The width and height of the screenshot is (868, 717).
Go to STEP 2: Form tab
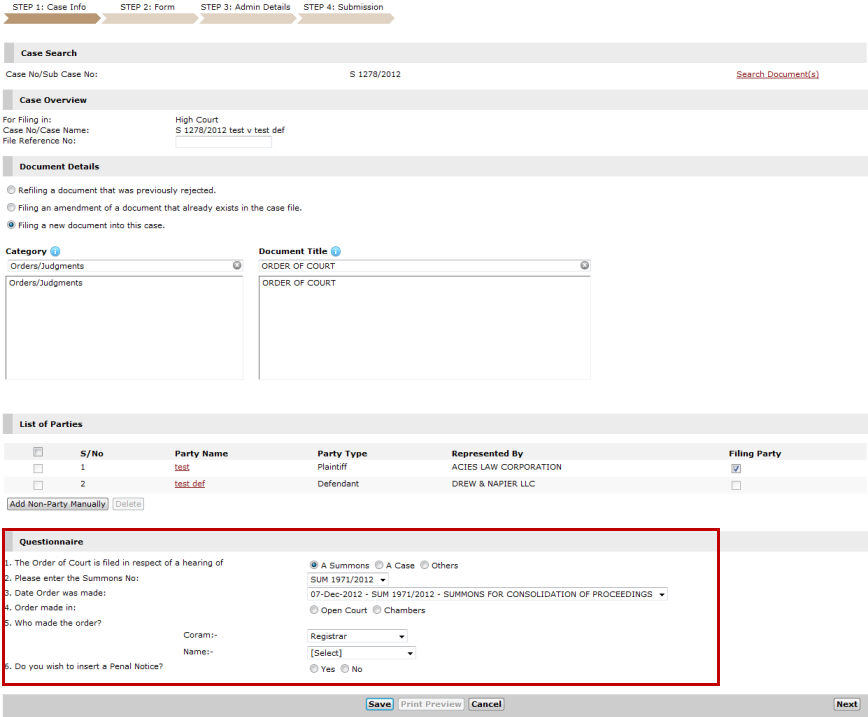(x=147, y=7)
